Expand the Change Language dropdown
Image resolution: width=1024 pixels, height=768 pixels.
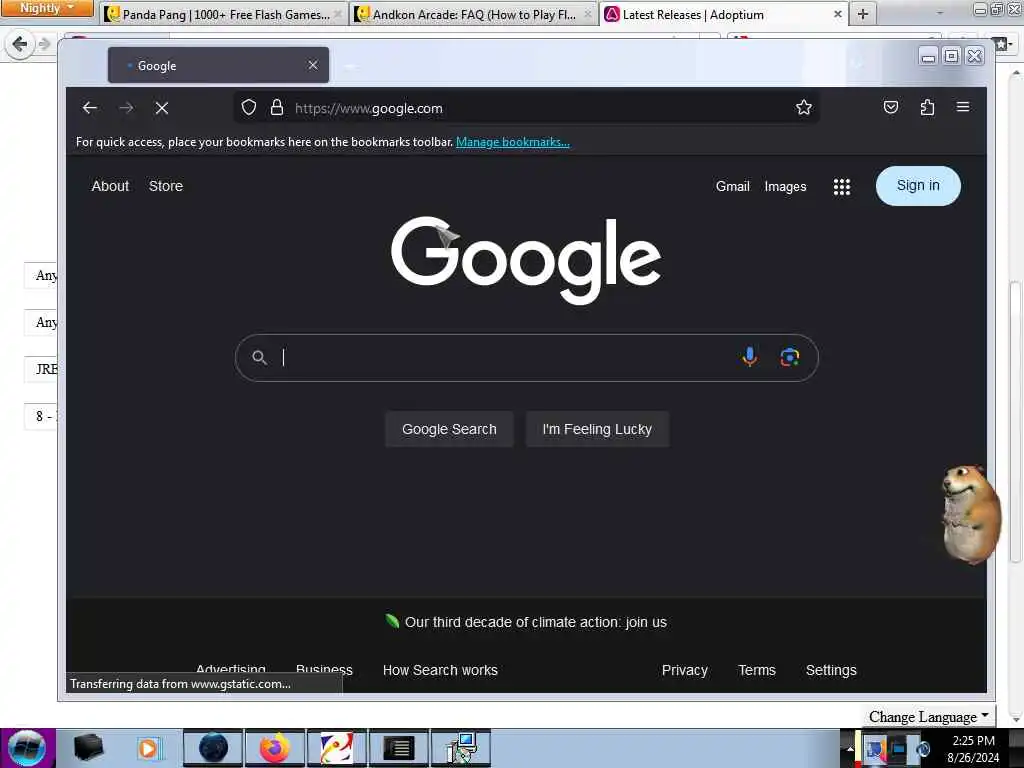click(929, 717)
